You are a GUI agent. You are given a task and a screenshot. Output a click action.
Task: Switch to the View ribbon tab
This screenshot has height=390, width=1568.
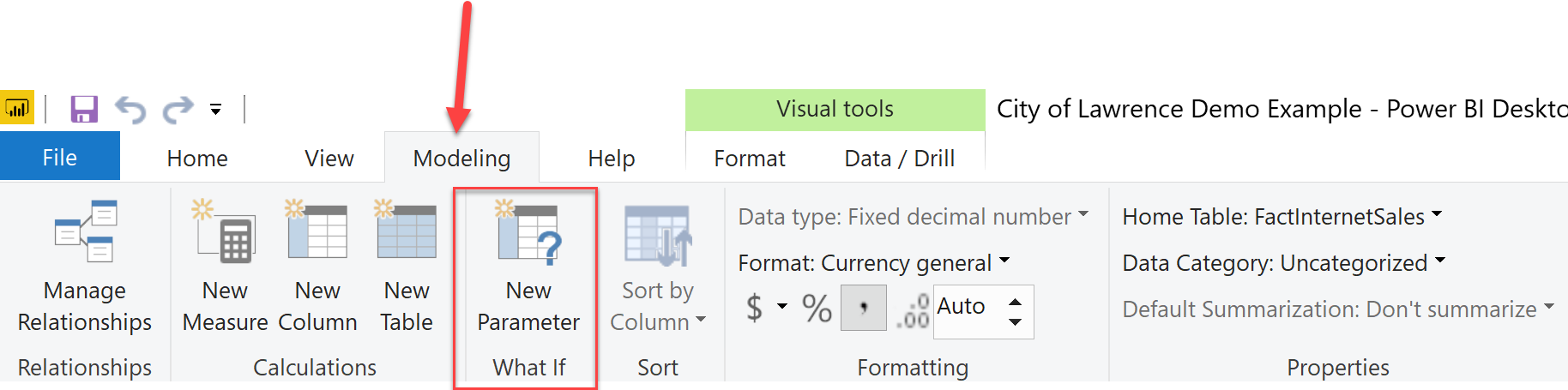[x=329, y=159]
